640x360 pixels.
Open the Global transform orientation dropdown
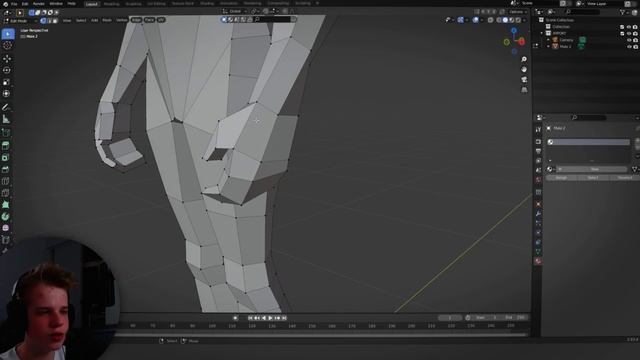point(234,11)
